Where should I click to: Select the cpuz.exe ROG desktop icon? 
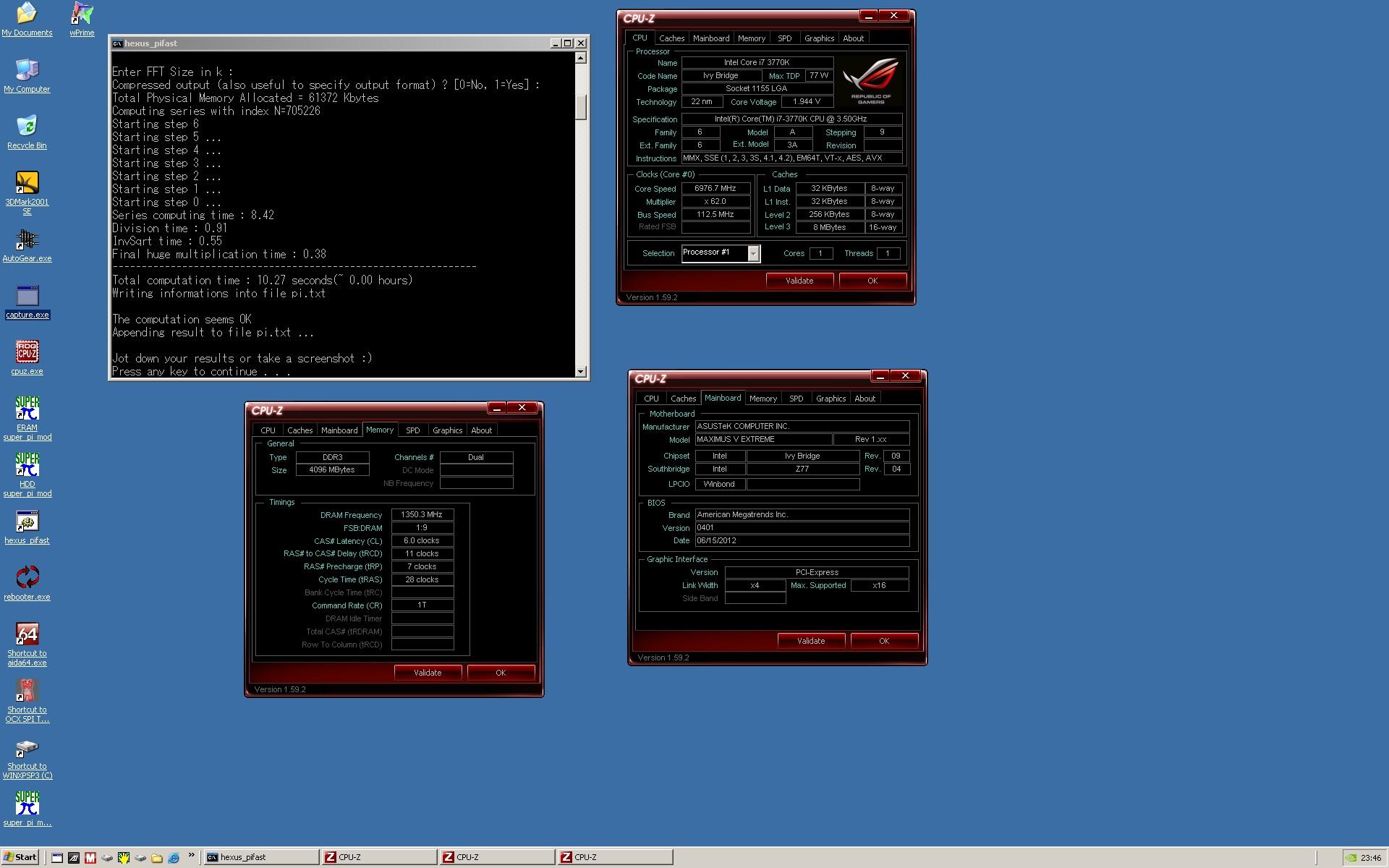[27, 357]
